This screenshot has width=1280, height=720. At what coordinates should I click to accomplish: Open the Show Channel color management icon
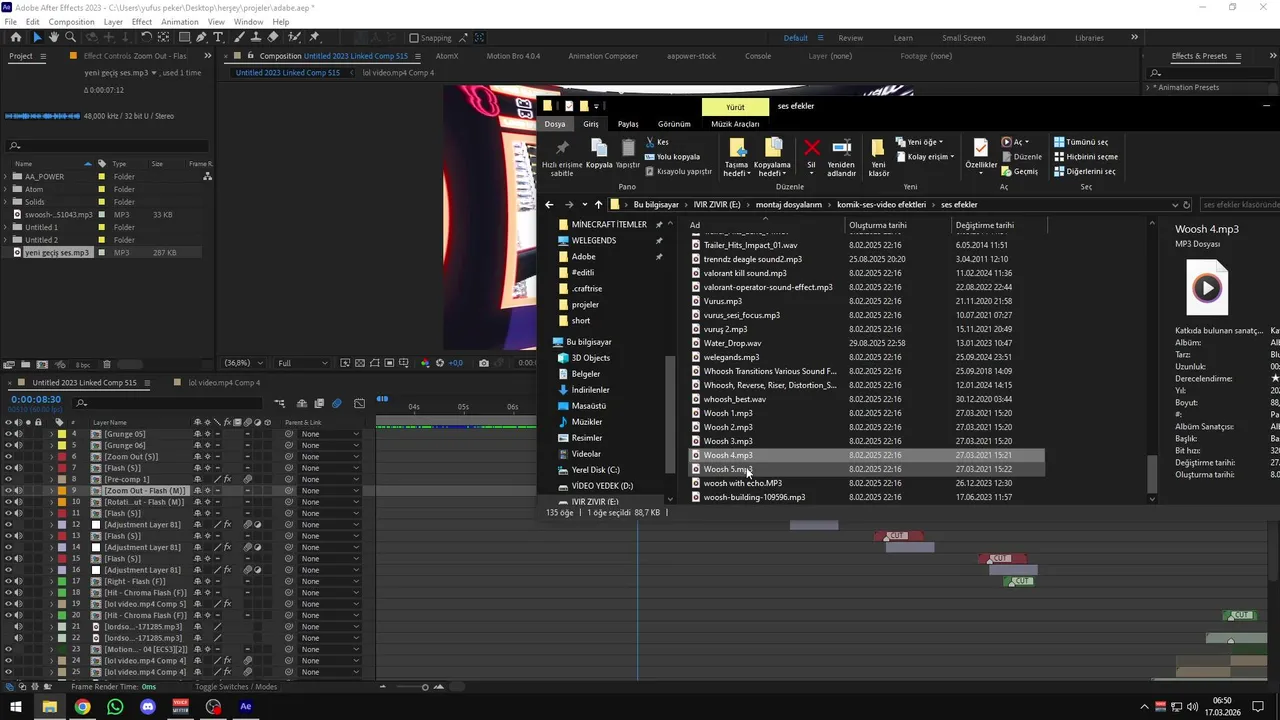click(425, 363)
